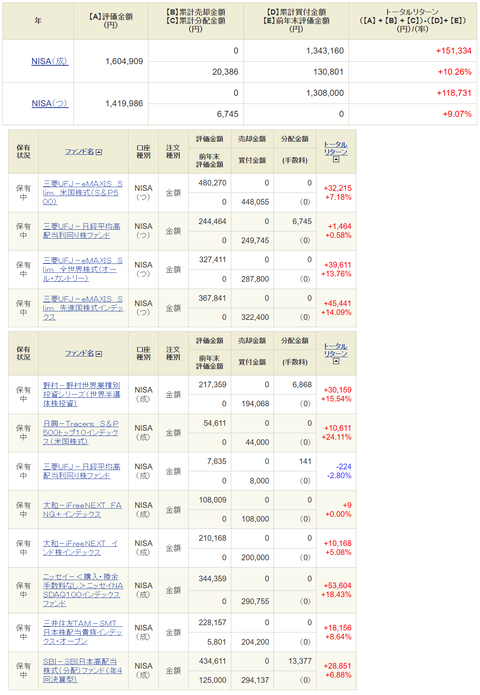This screenshot has width=480, height=695.
Task: Open eMAXIS Slim 先進国株式インデックス fund link
Action: (83, 308)
